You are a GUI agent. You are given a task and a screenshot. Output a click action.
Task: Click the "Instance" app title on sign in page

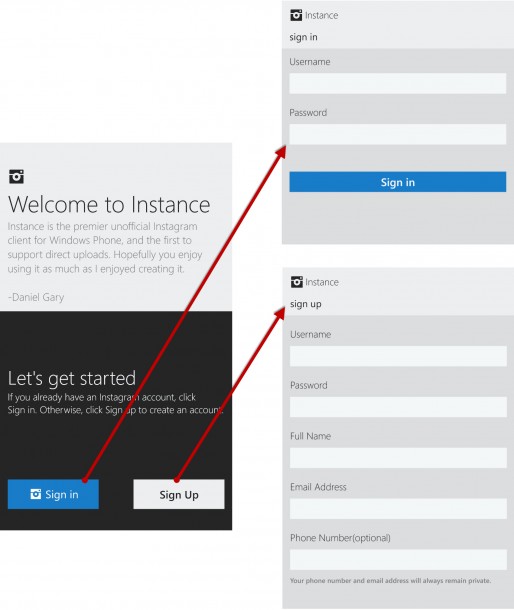(x=321, y=16)
